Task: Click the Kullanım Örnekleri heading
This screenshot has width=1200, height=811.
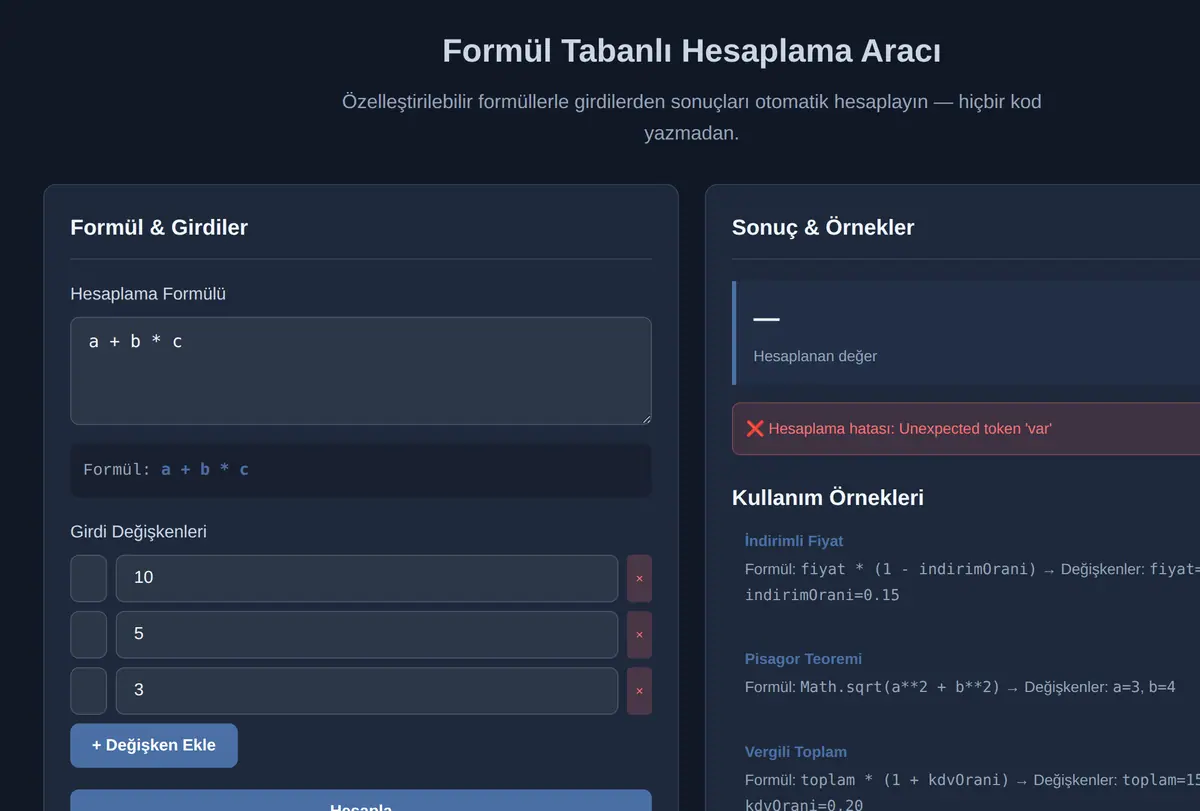Action: 827,497
